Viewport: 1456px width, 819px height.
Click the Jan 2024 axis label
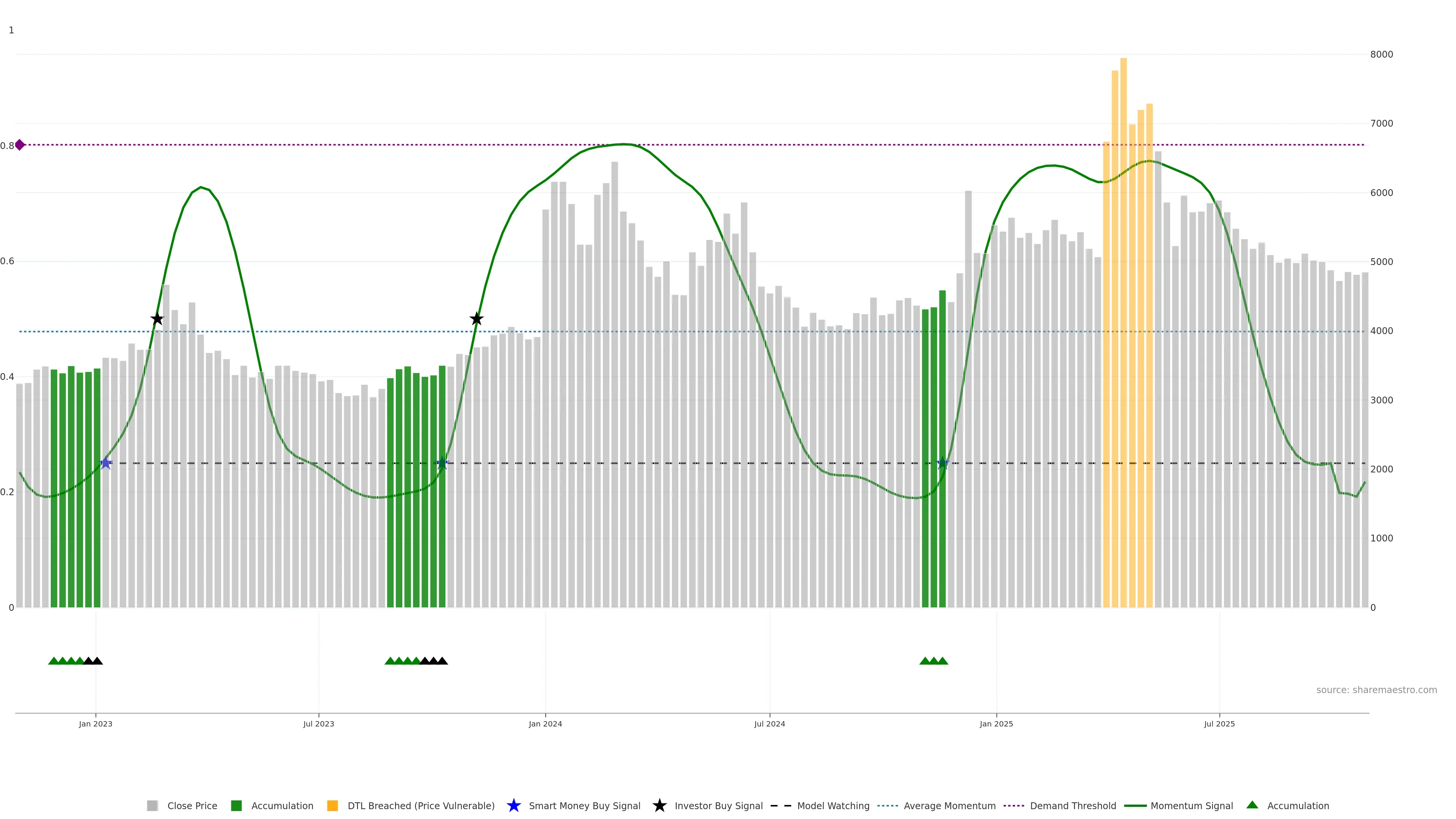[545, 724]
